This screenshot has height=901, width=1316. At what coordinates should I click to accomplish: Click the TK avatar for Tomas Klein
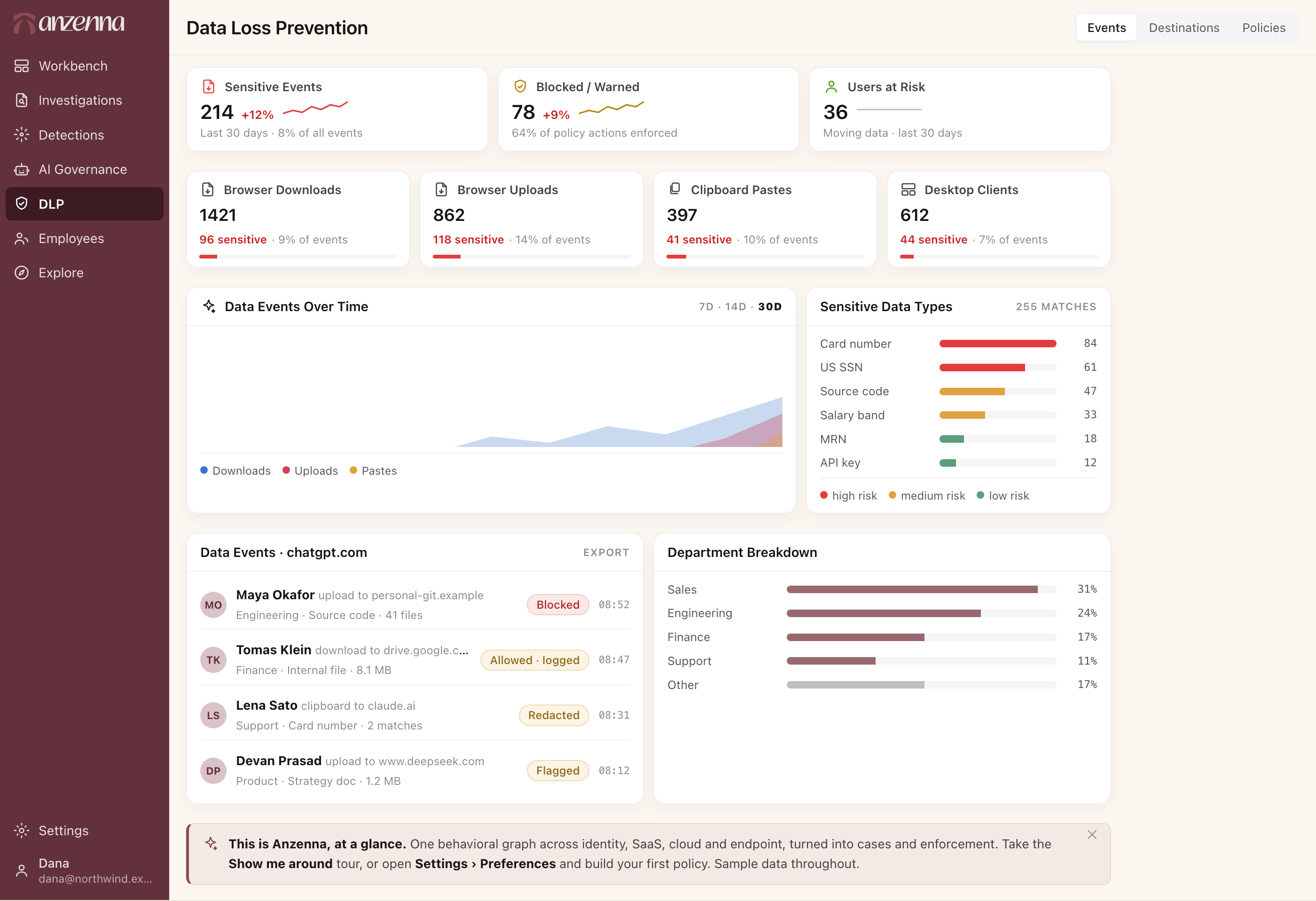[x=213, y=660]
